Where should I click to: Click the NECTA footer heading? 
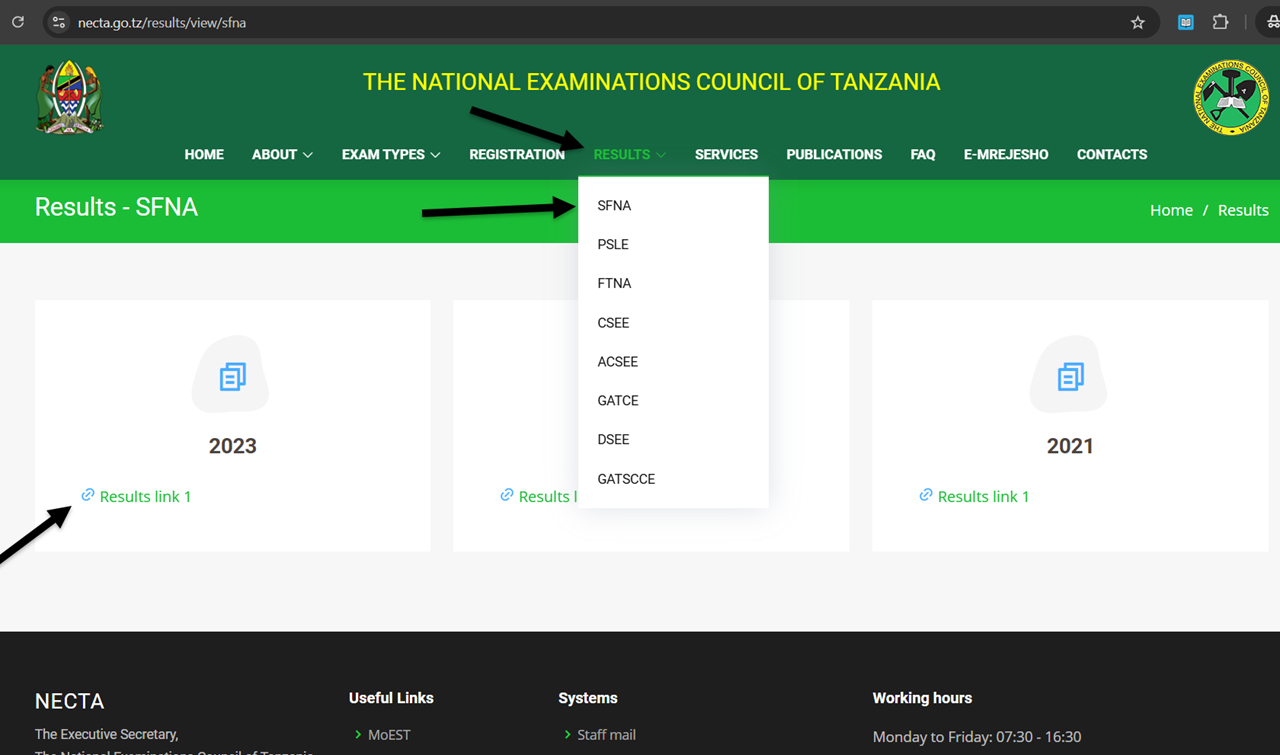coord(69,701)
